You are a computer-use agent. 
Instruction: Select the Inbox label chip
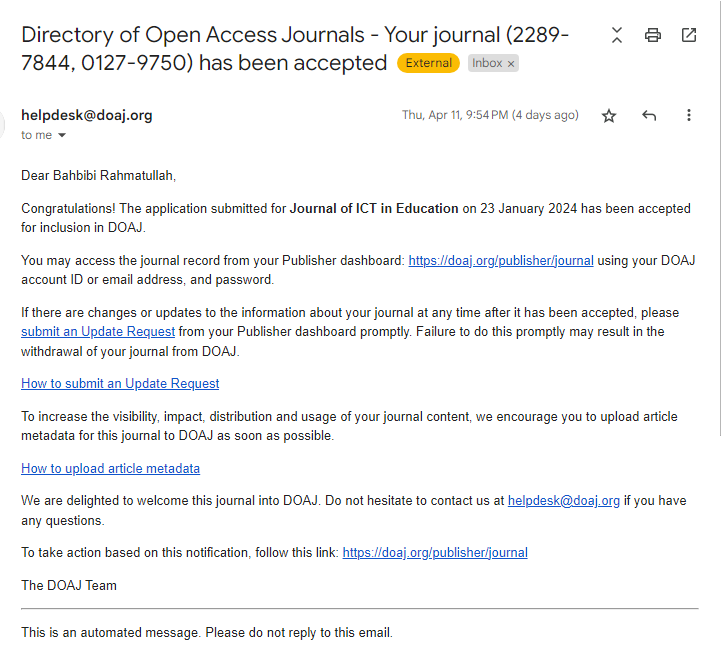(487, 63)
